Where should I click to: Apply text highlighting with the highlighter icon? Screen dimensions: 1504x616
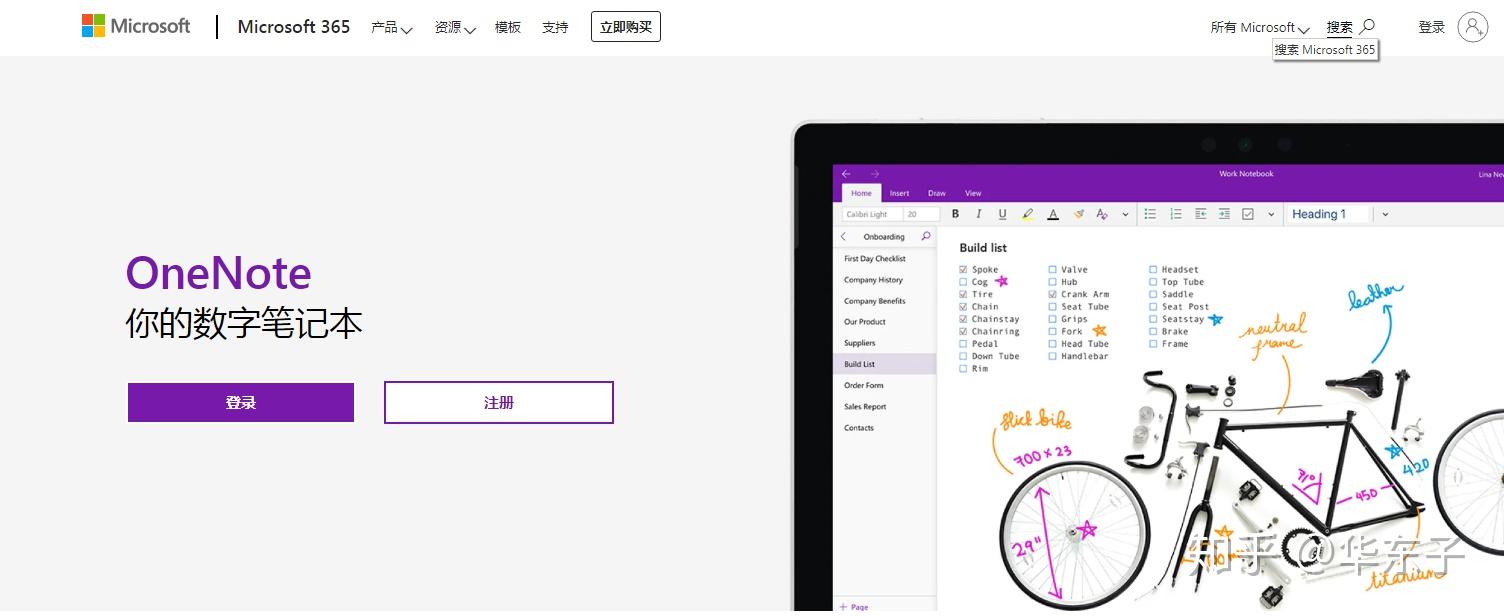(1028, 214)
